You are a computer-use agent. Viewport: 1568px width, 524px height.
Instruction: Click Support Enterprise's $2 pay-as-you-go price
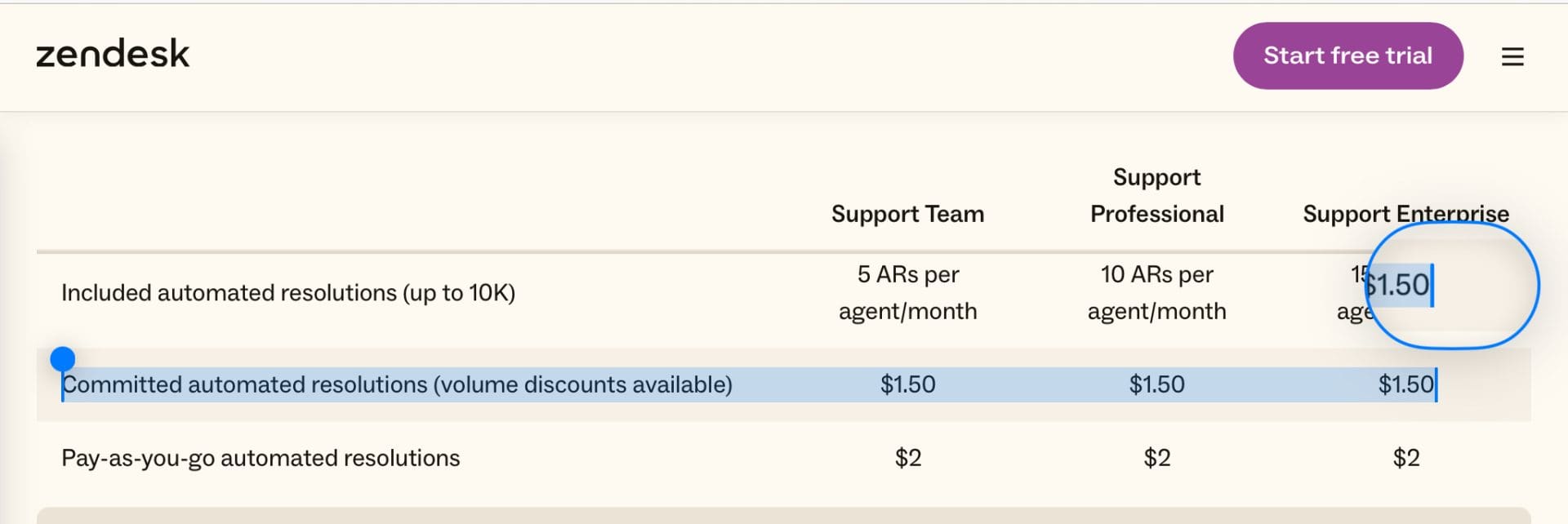coord(1405,458)
